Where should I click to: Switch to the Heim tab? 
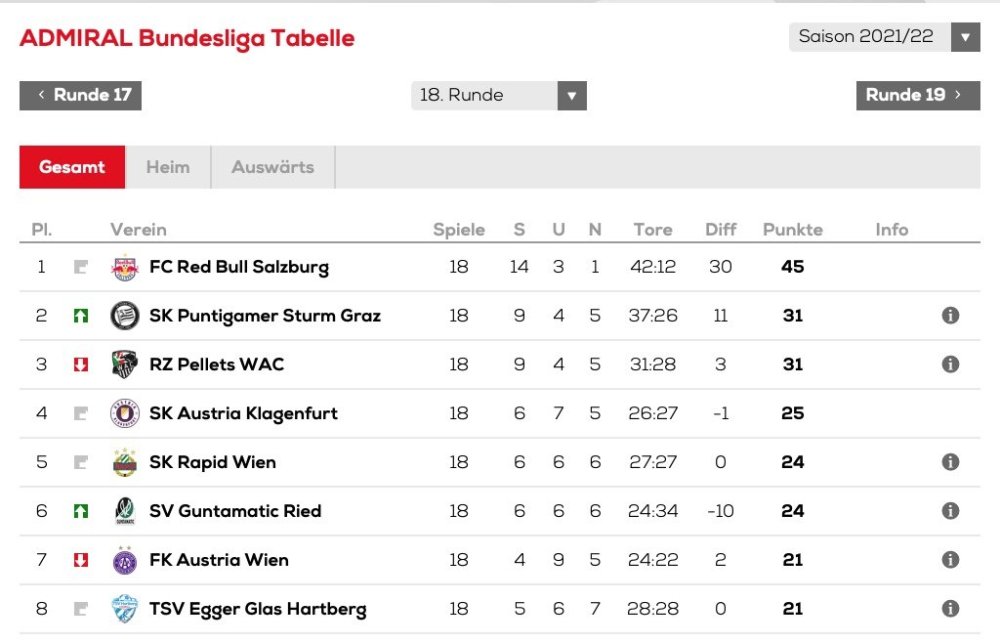click(x=168, y=167)
